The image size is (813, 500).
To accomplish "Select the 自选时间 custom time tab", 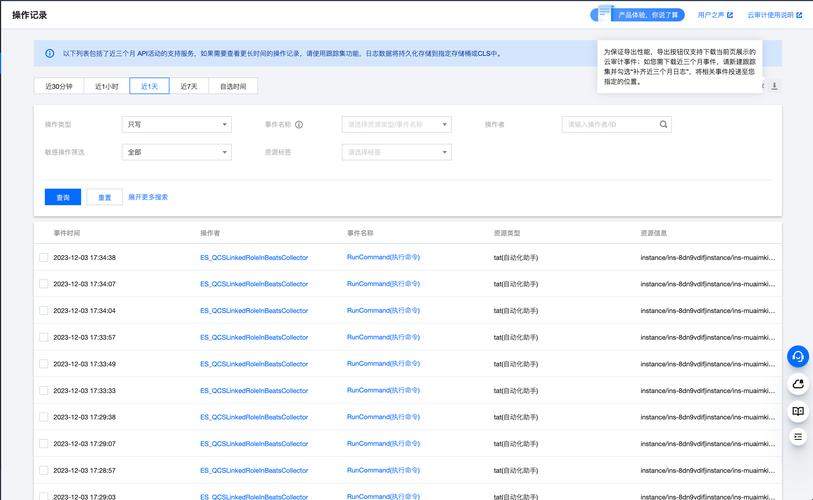I will (233, 86).
